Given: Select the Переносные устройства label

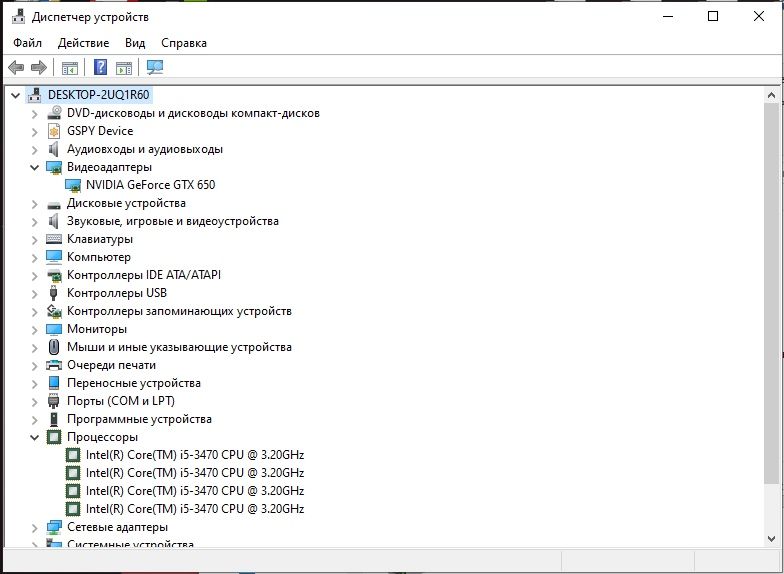Looking at the screenshot, I should 134,383.
